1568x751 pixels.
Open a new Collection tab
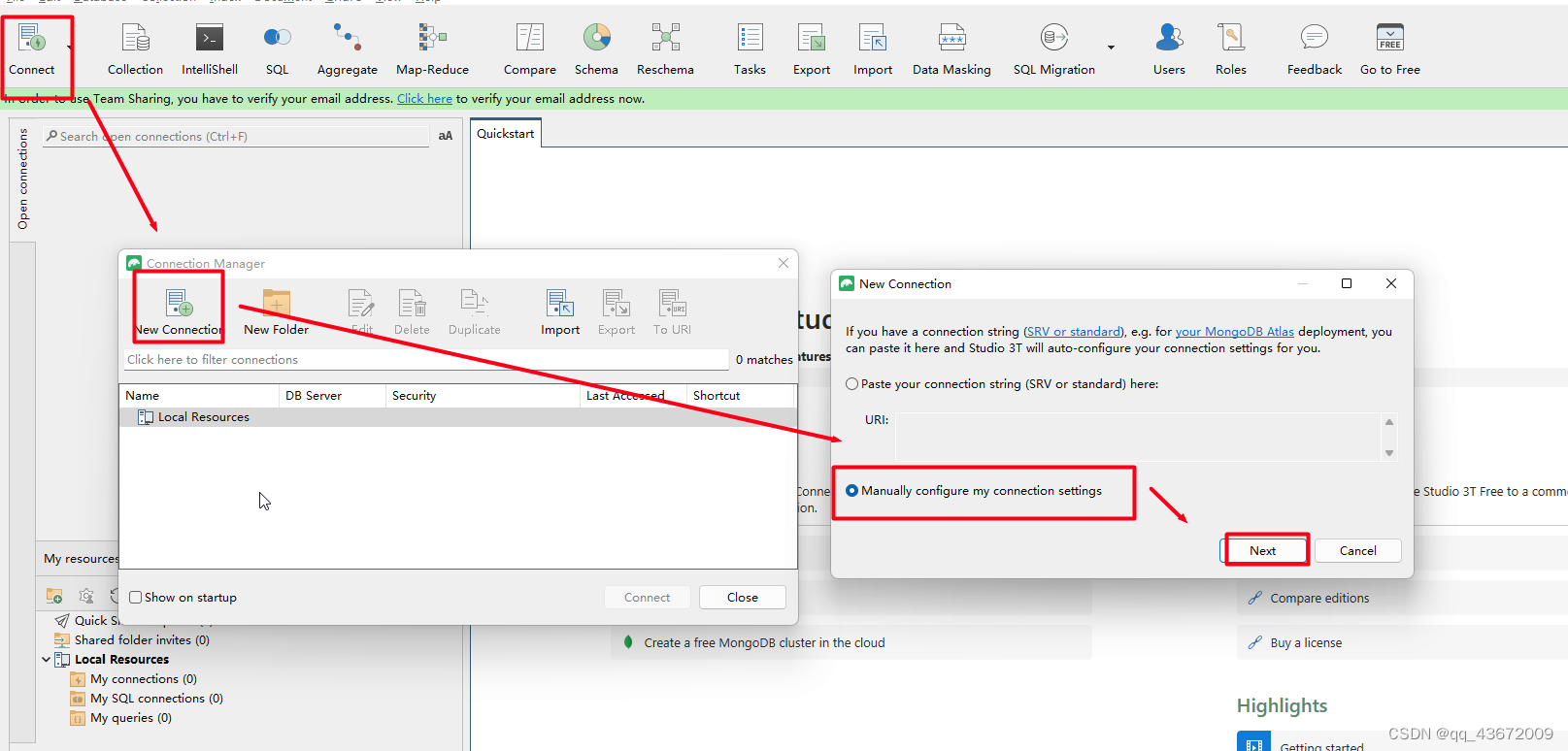[x=135, y=50]
